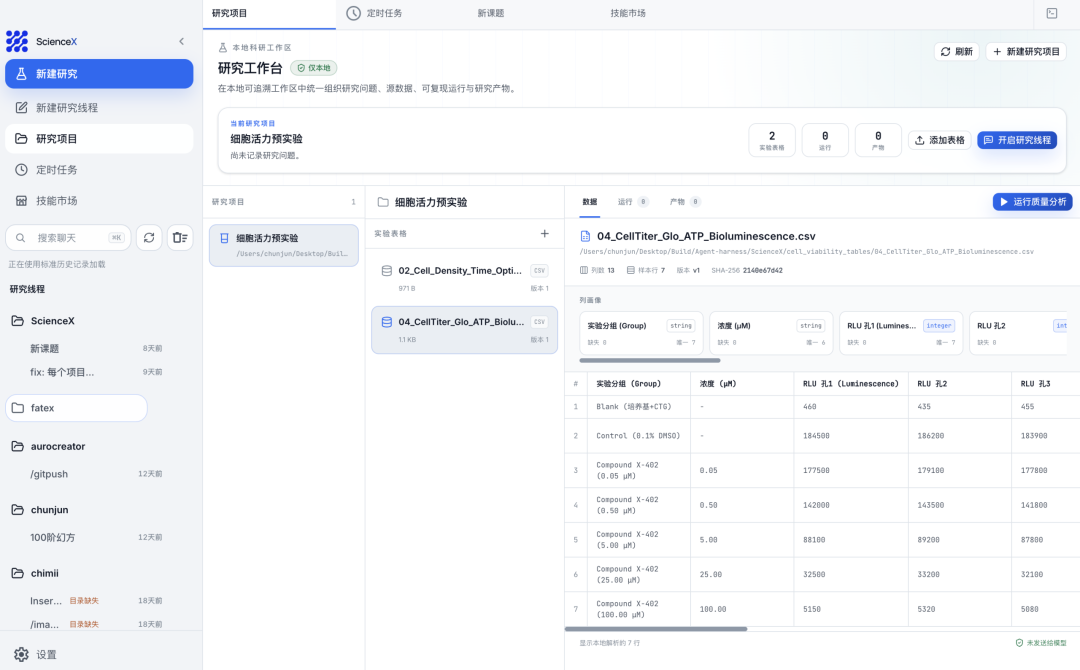
Task: Switch to the 数据 tab
Action: point(590,202)
